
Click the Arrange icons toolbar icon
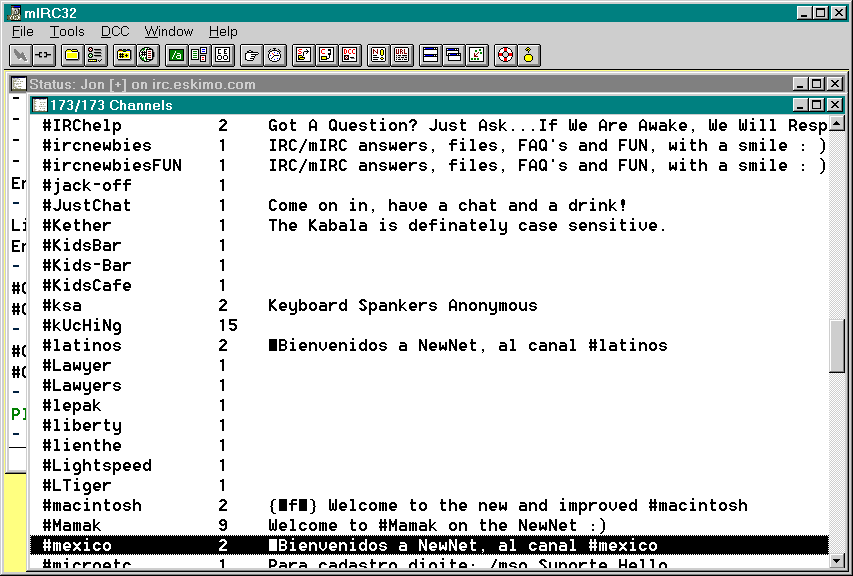tap(477, 55)
